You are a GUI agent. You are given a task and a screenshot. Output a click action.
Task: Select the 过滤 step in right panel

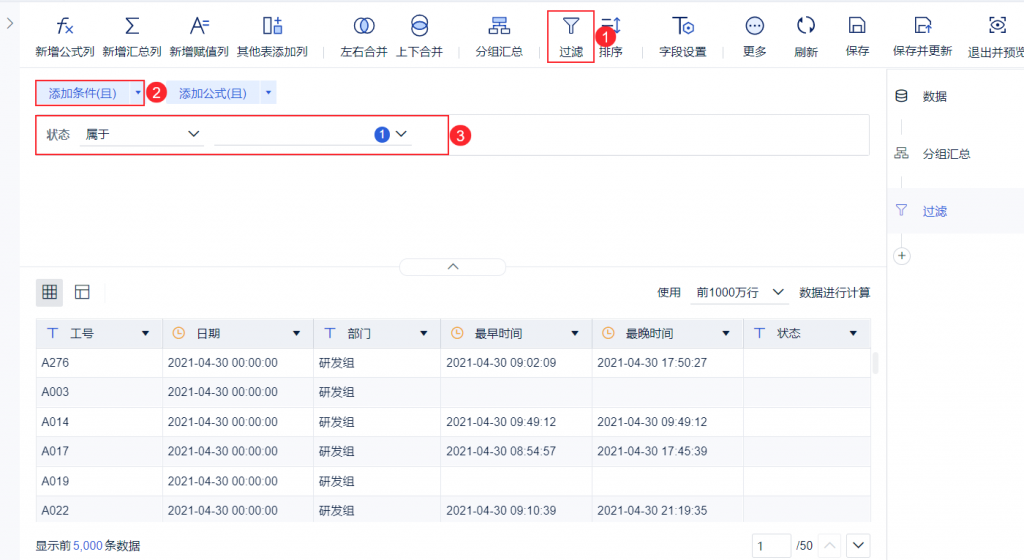click(x=955, y=211)
